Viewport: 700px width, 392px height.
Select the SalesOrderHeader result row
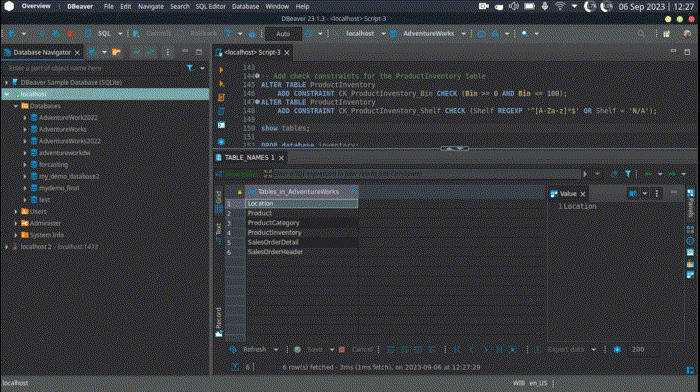302,252
